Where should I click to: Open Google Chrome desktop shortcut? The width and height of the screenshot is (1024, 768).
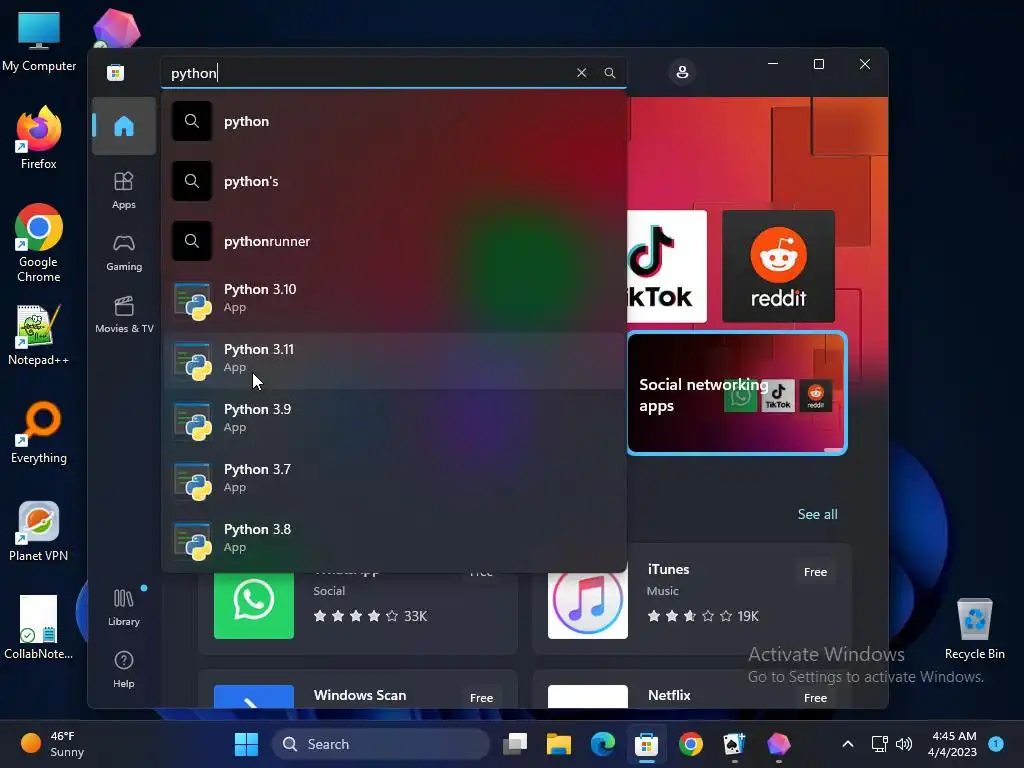39,243
